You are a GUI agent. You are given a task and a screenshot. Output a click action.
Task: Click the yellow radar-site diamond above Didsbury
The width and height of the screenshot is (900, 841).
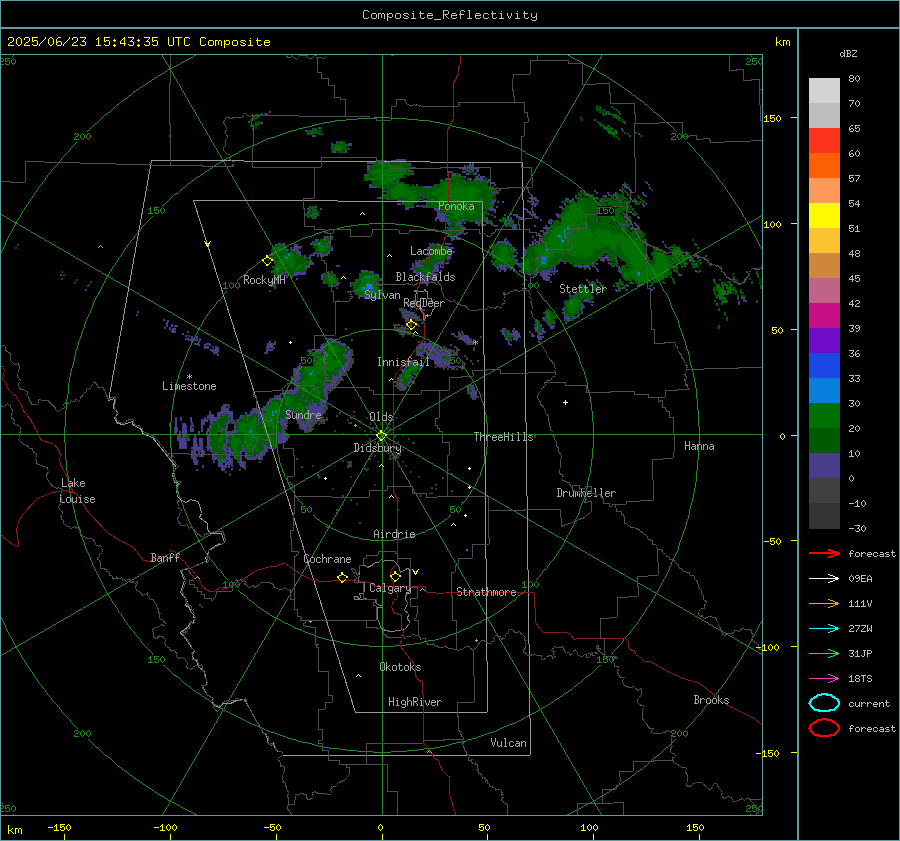click(x=381, y=436)
